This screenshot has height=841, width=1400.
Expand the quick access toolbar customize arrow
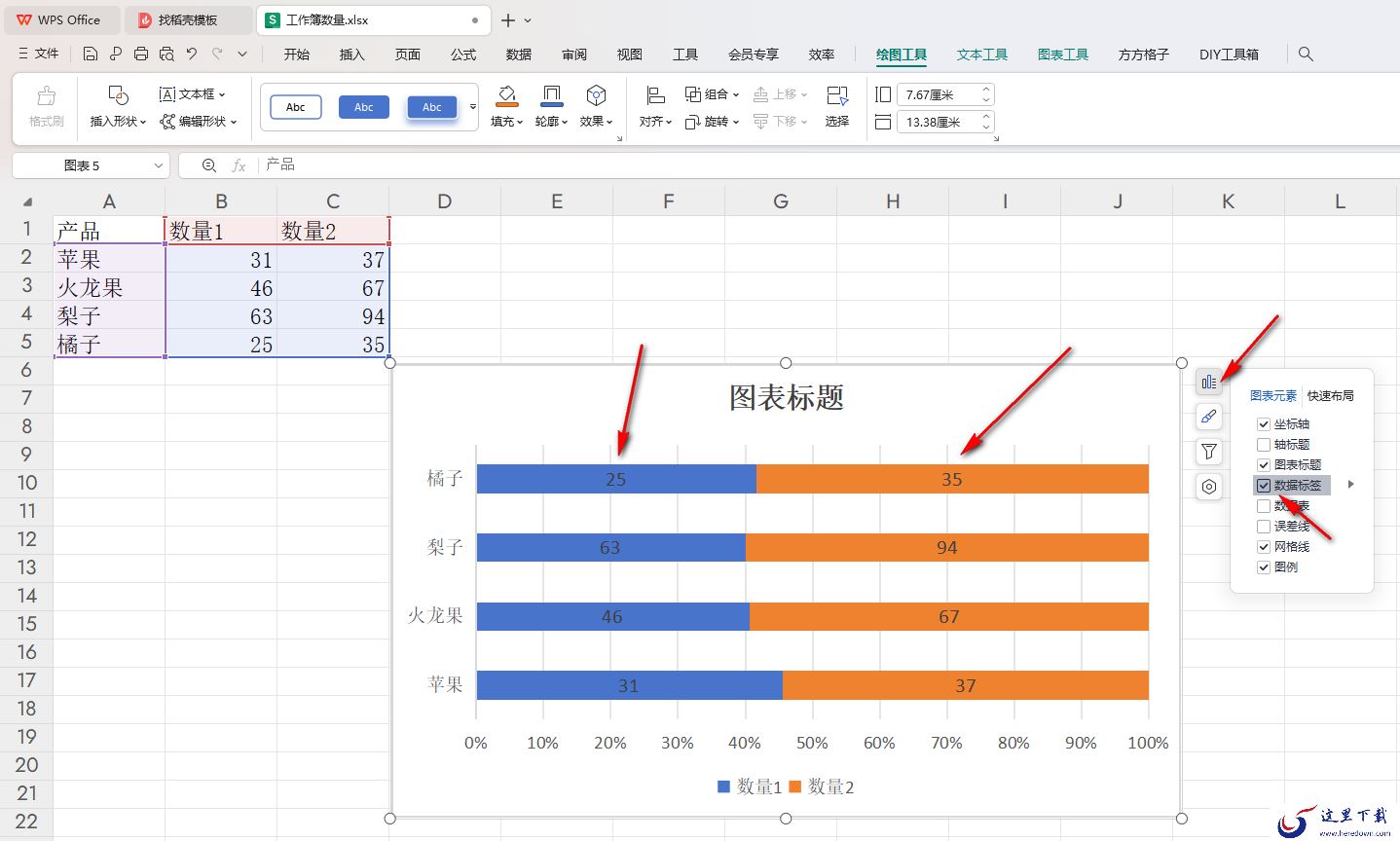click(x=242, y=55)
